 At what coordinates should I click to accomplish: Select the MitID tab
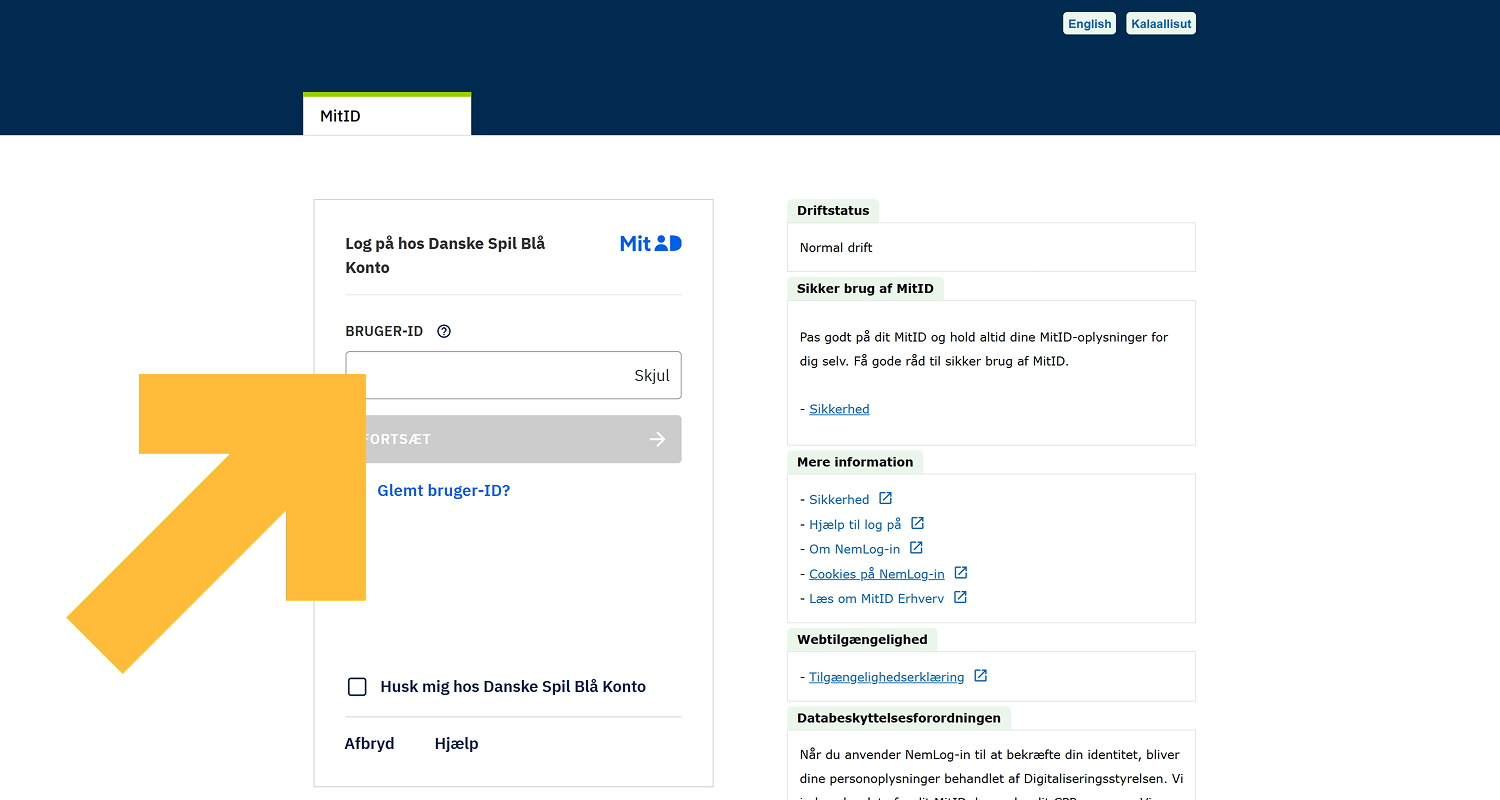click(x=386, y=116)
